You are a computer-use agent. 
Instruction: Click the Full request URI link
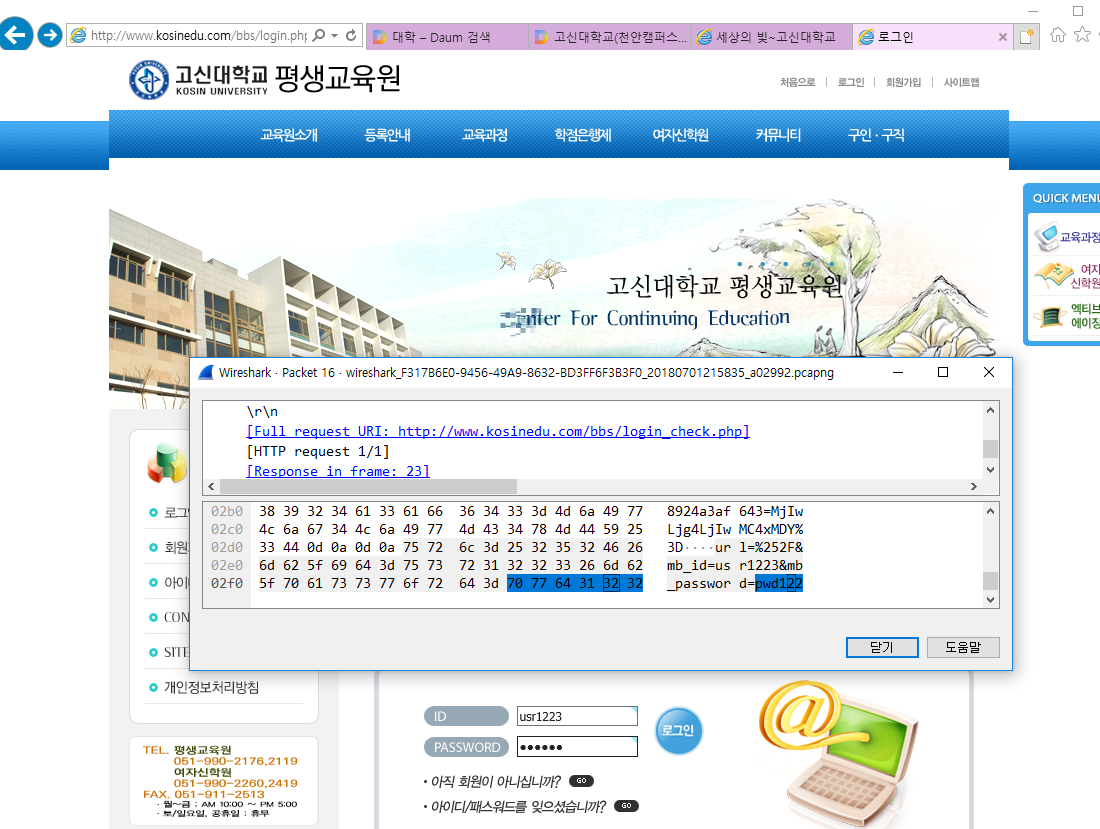tap(498, 431)
